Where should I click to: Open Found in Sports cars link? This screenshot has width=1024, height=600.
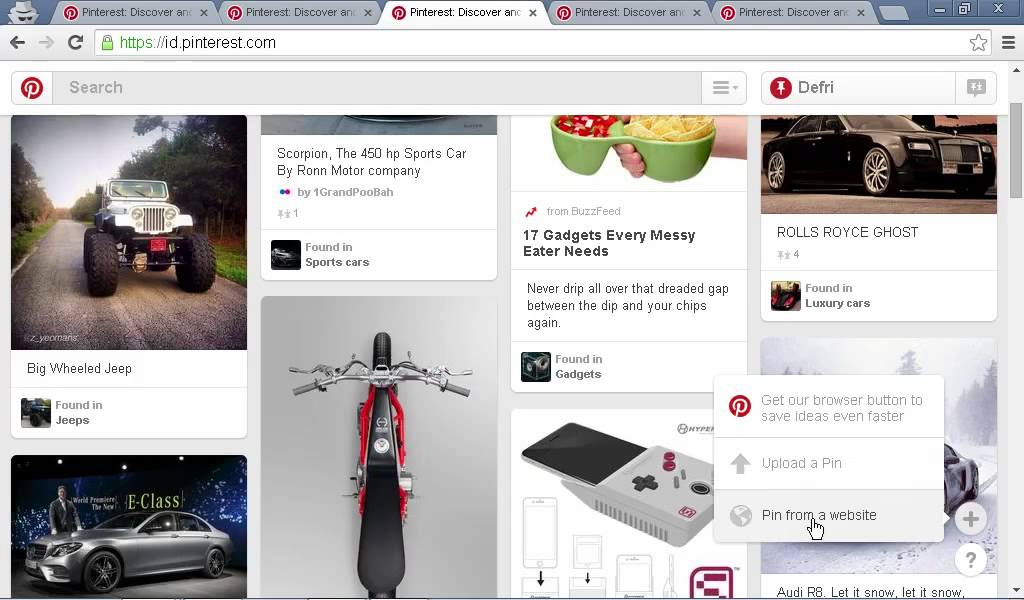coord(337,255)
